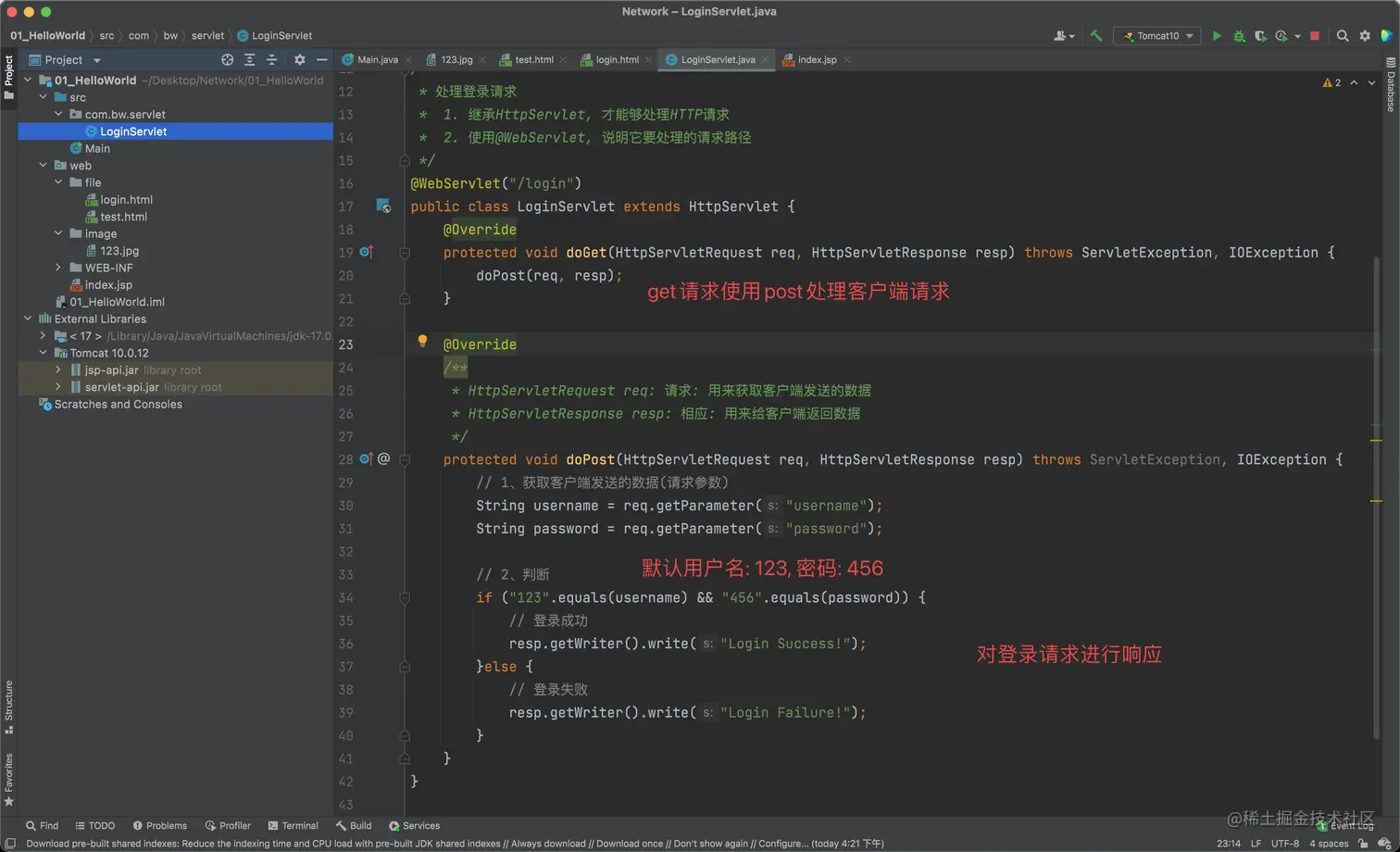Click the UTF-8 encoding indicator

[x=1285, y=844]
